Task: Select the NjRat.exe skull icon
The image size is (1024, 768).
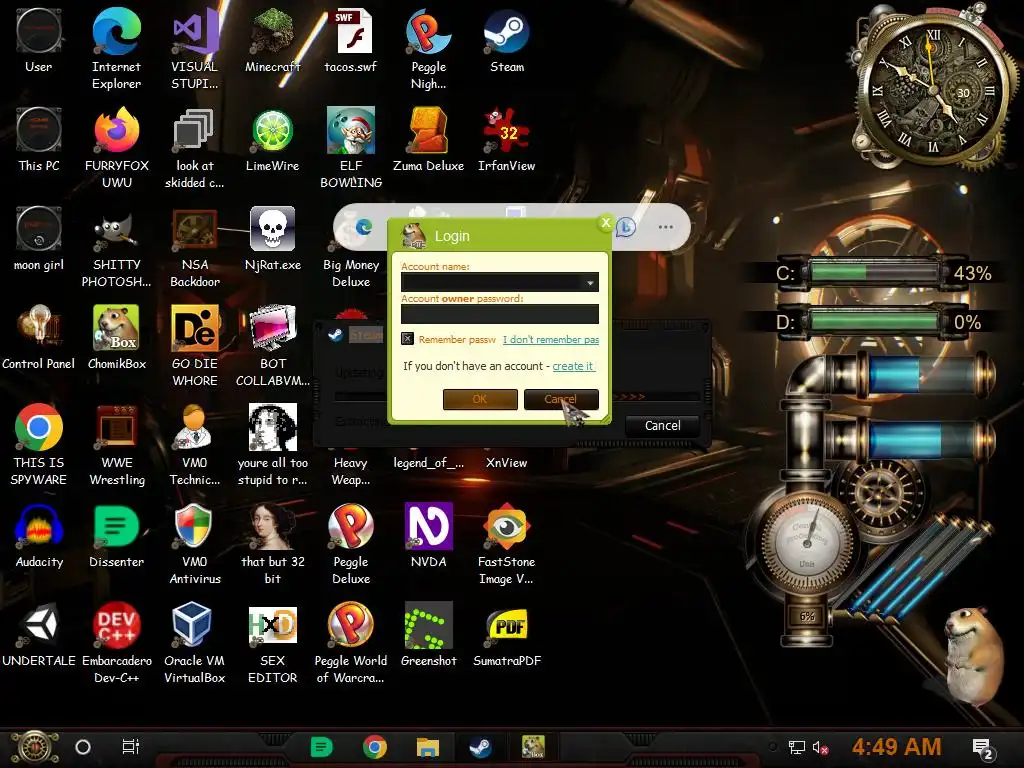Action: [272, 239]
